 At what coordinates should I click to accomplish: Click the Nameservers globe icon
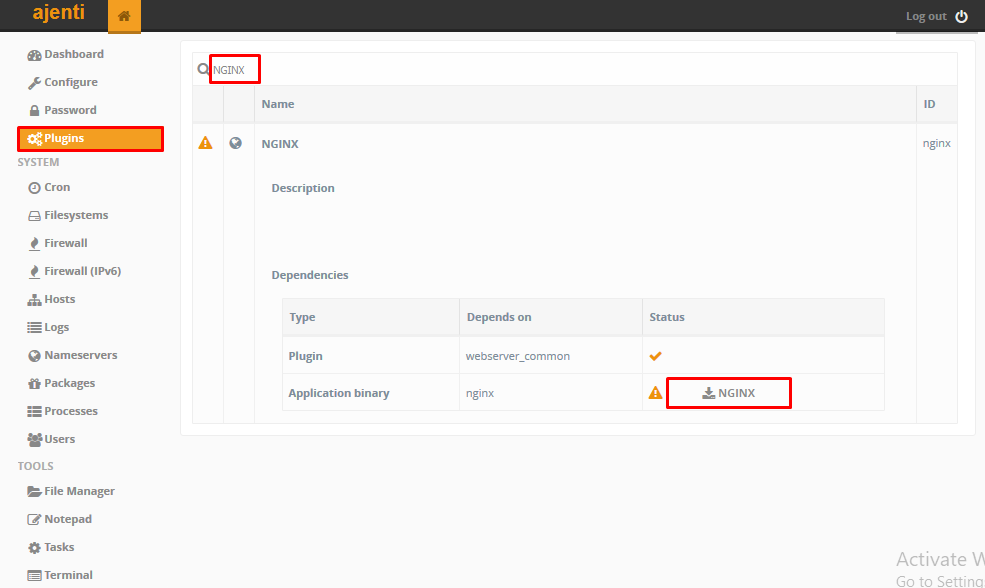(x=34, y=356)
